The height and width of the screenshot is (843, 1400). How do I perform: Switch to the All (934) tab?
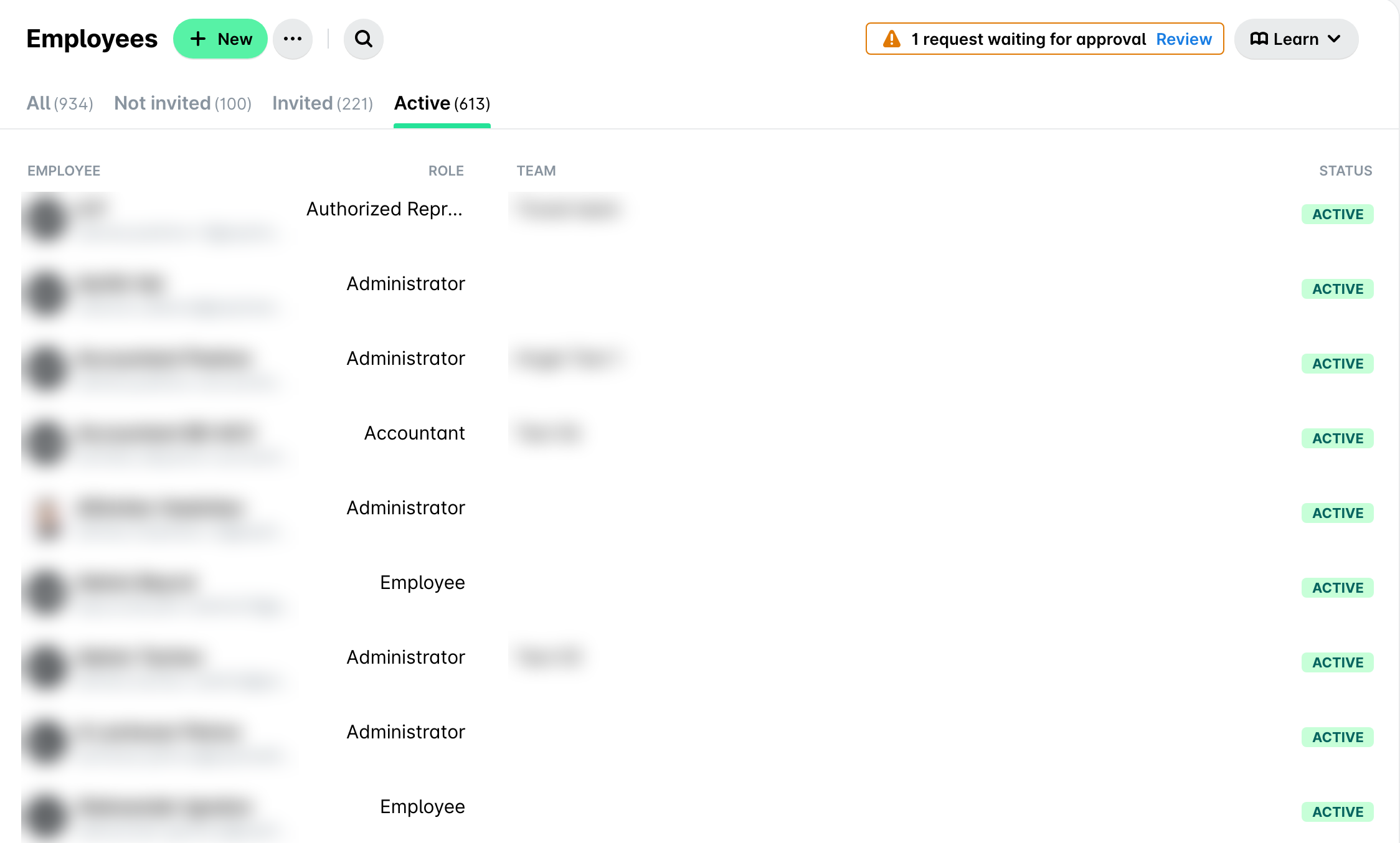click(x=60, y=103)
